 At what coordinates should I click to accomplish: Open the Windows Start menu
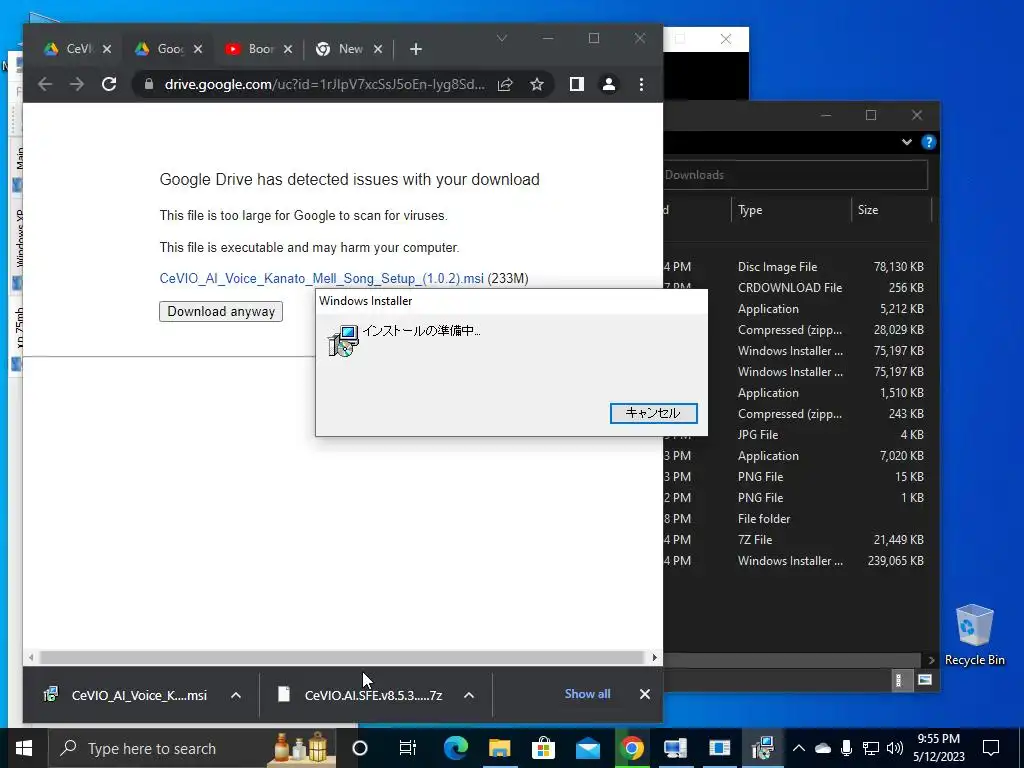point(24,748)
